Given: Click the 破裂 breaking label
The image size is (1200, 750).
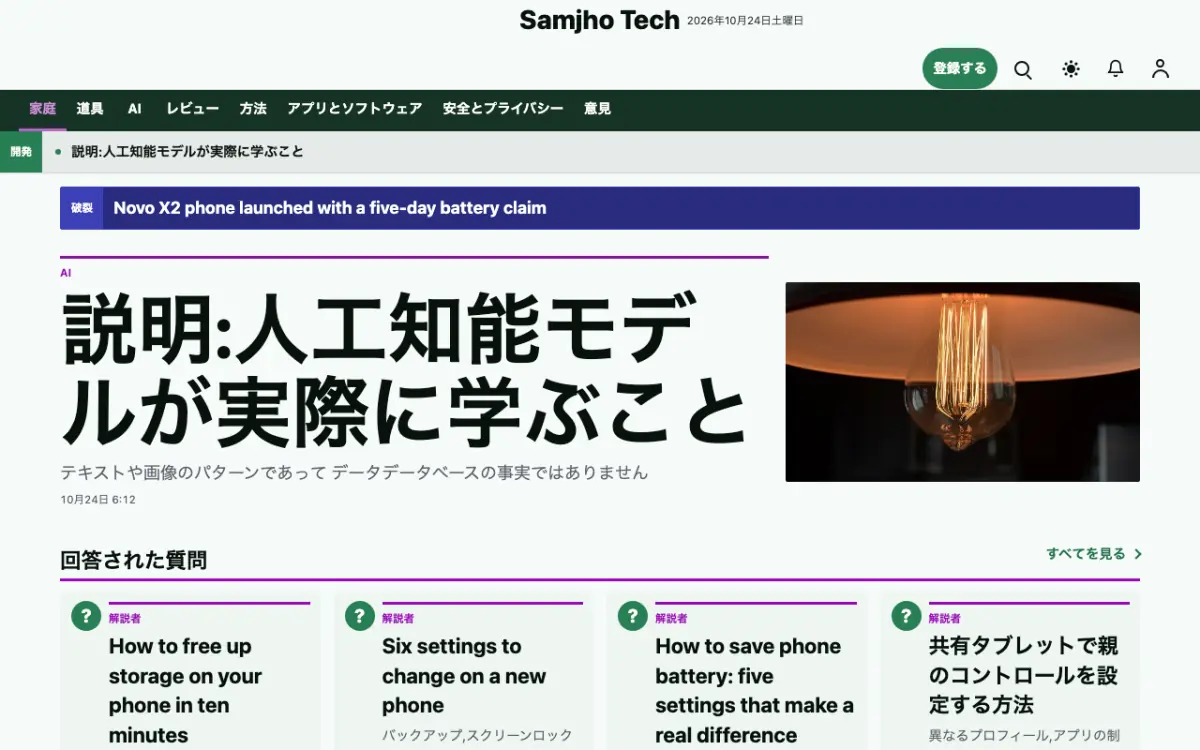Looking at the screenshot, I should [x=82, y=208].
